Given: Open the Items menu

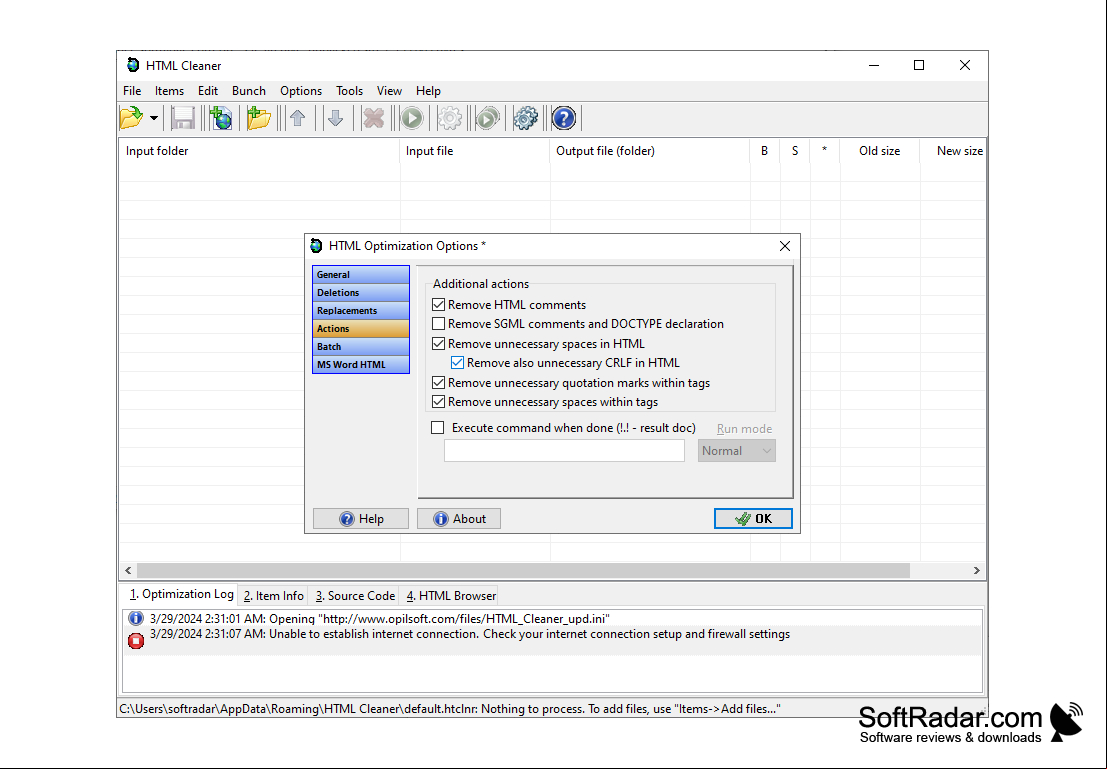Looking at the screenshot, I should (x=169, y=91).
